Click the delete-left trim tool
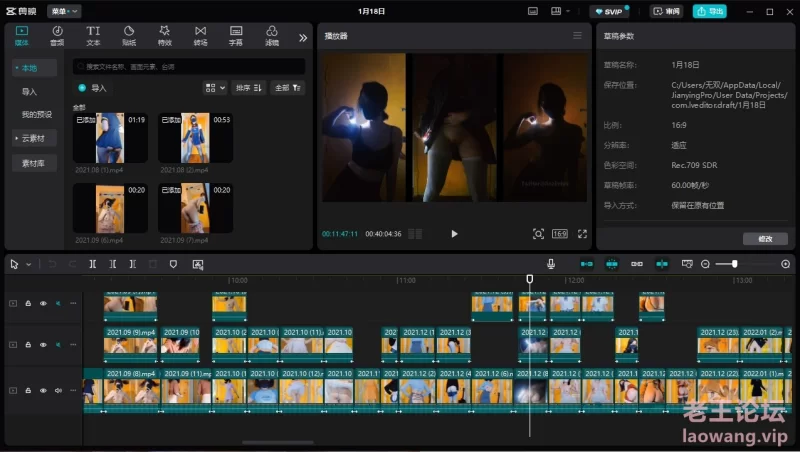 112,264
